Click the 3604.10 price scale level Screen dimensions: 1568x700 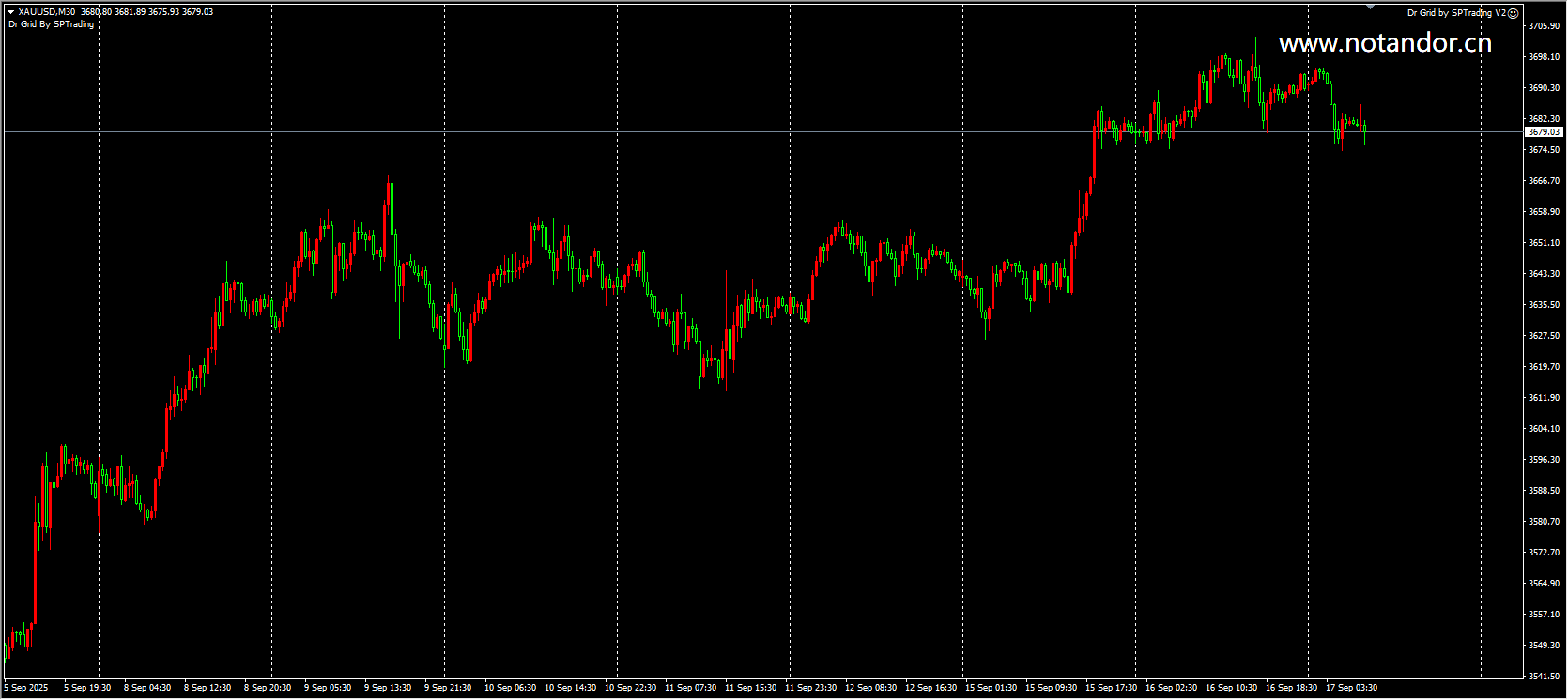coord(1545,429)
